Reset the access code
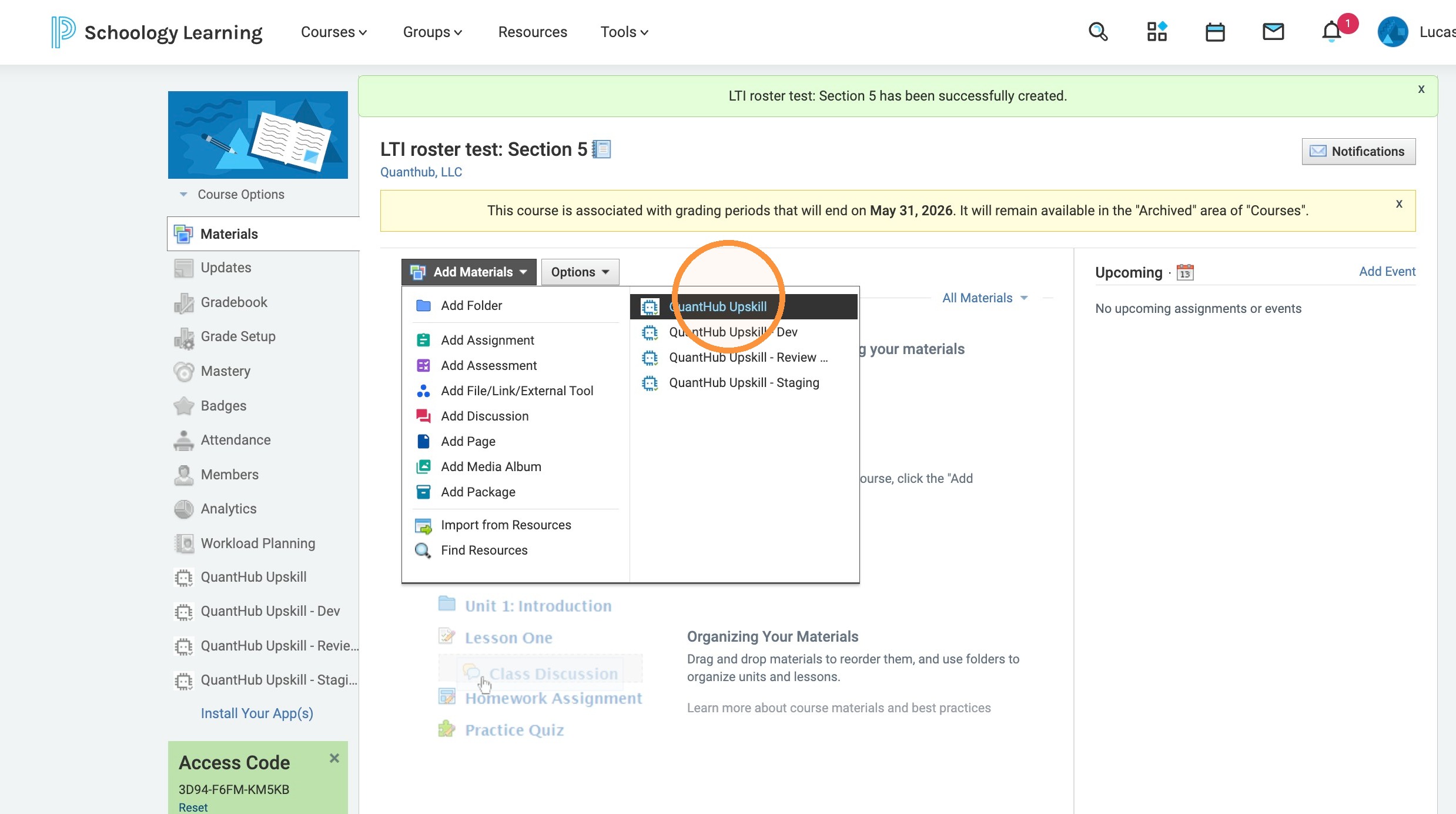The width and height of the screenshot is (1456, 814). point(193,807)
